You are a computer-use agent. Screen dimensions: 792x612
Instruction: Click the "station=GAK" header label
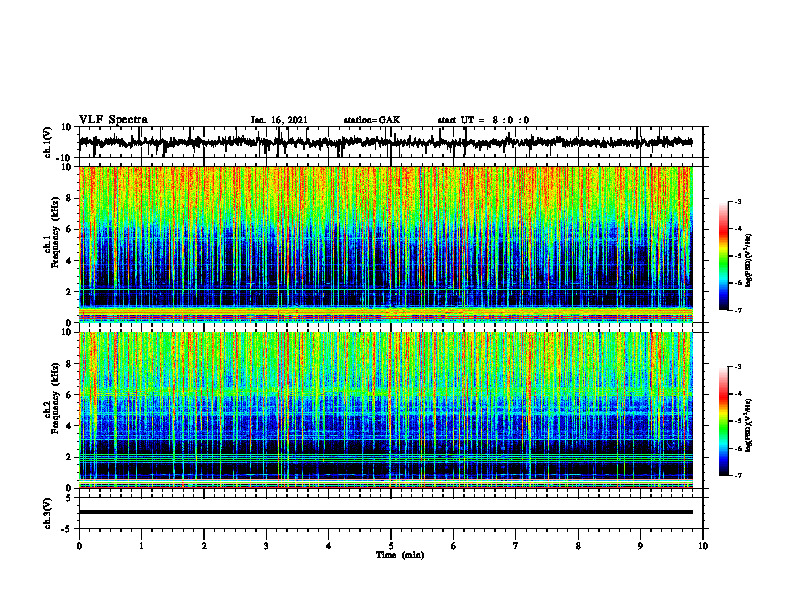tap(372, 120)
